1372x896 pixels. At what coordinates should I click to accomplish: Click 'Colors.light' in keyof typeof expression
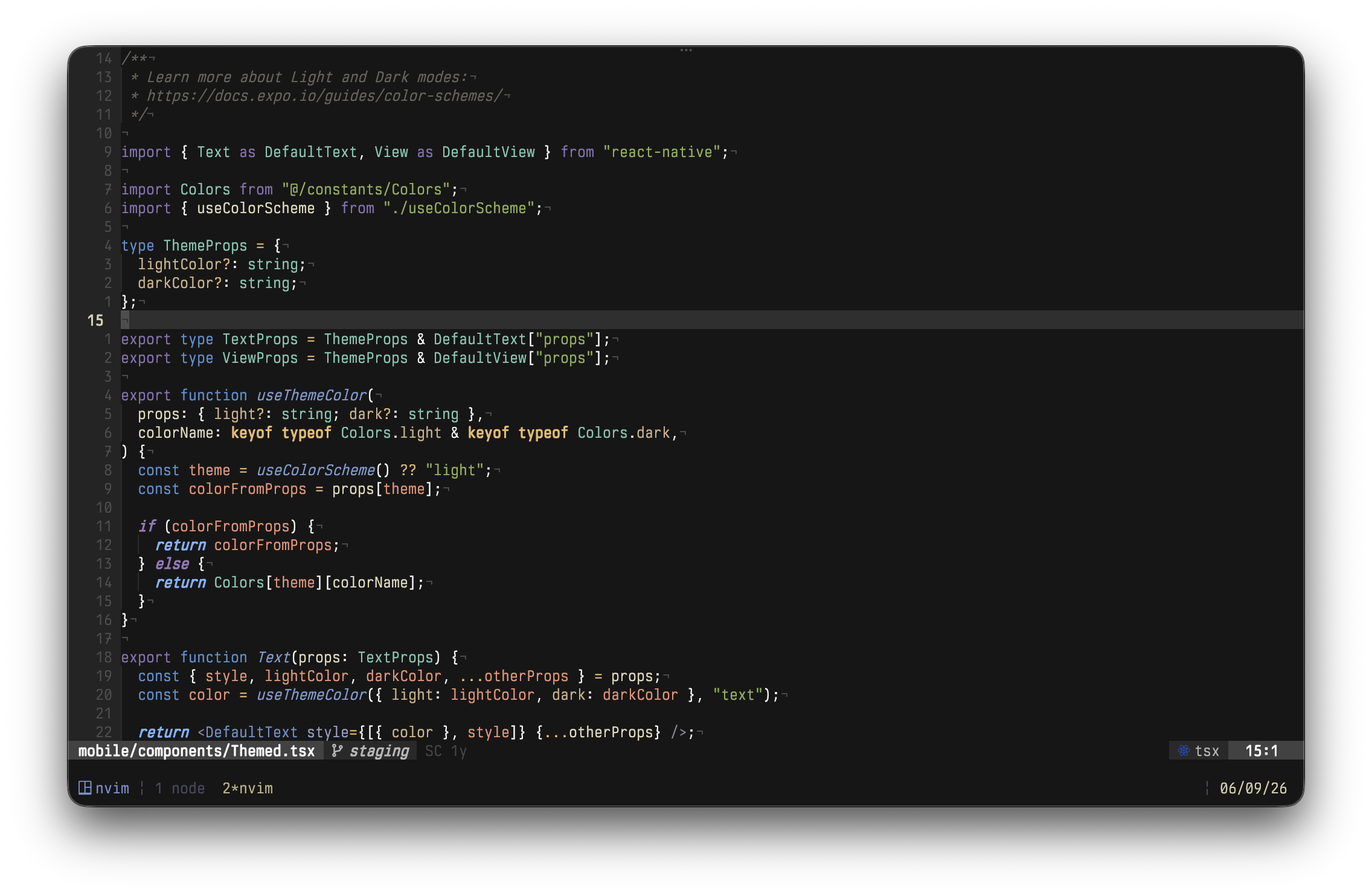click(x=391, y=433)
